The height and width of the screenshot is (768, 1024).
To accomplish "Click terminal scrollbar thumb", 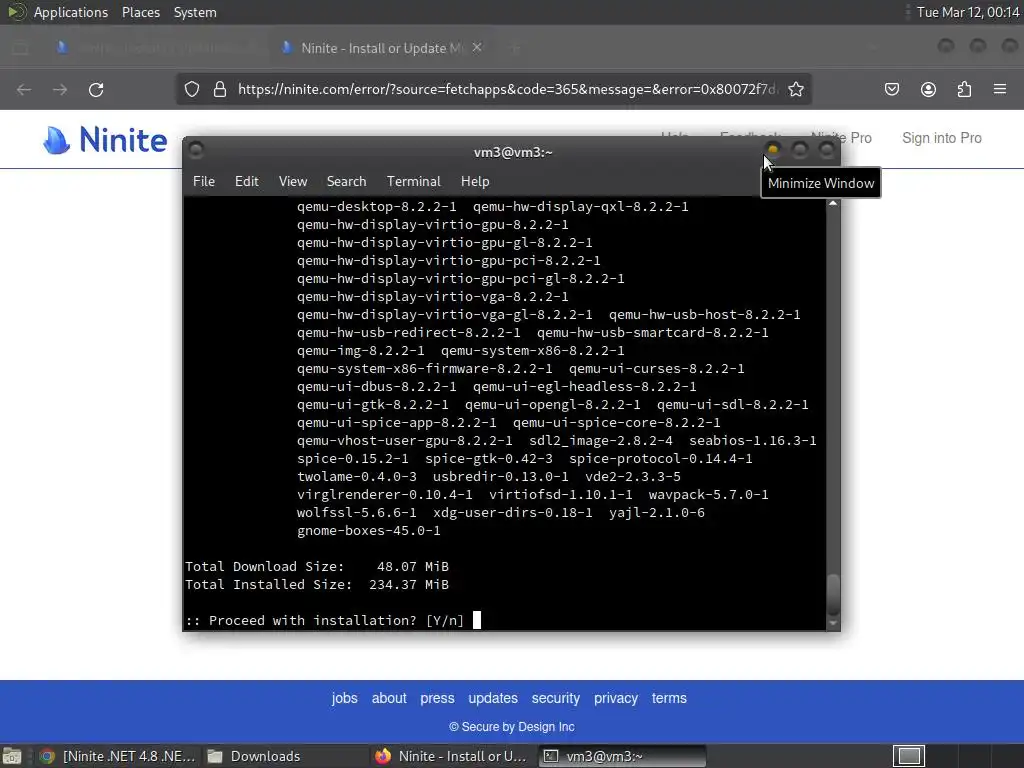I will (833, 594).
